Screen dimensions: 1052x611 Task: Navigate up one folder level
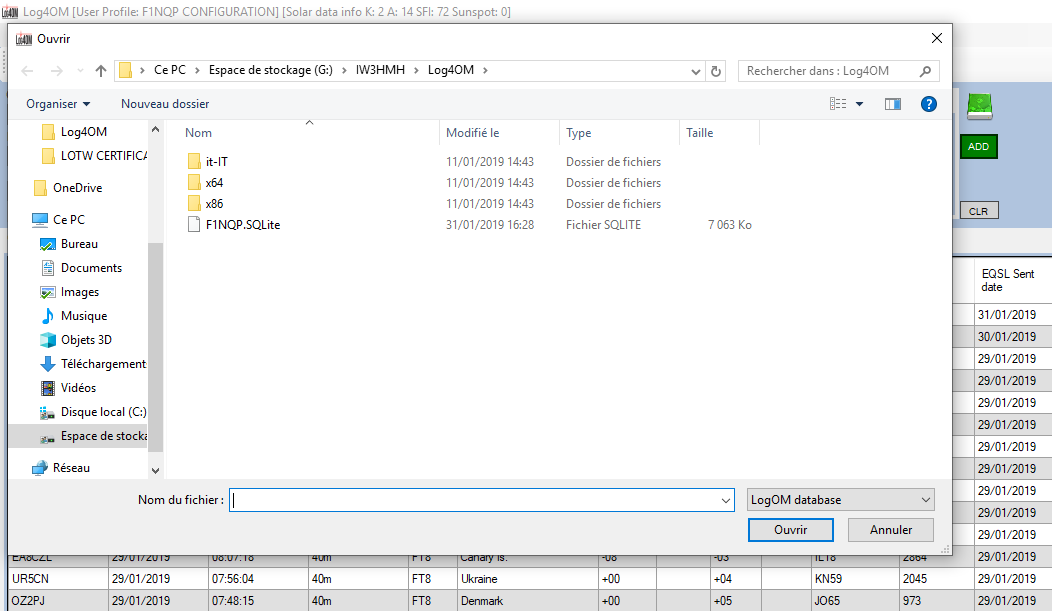click(101, 70)
